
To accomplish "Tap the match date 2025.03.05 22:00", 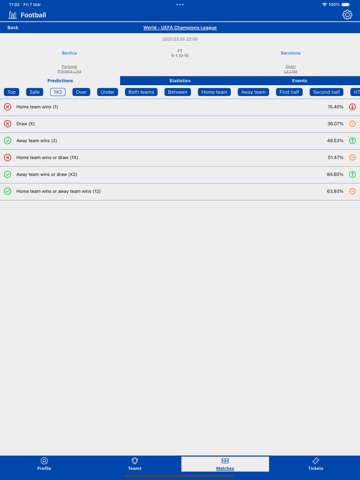I will tap(180, 39).
